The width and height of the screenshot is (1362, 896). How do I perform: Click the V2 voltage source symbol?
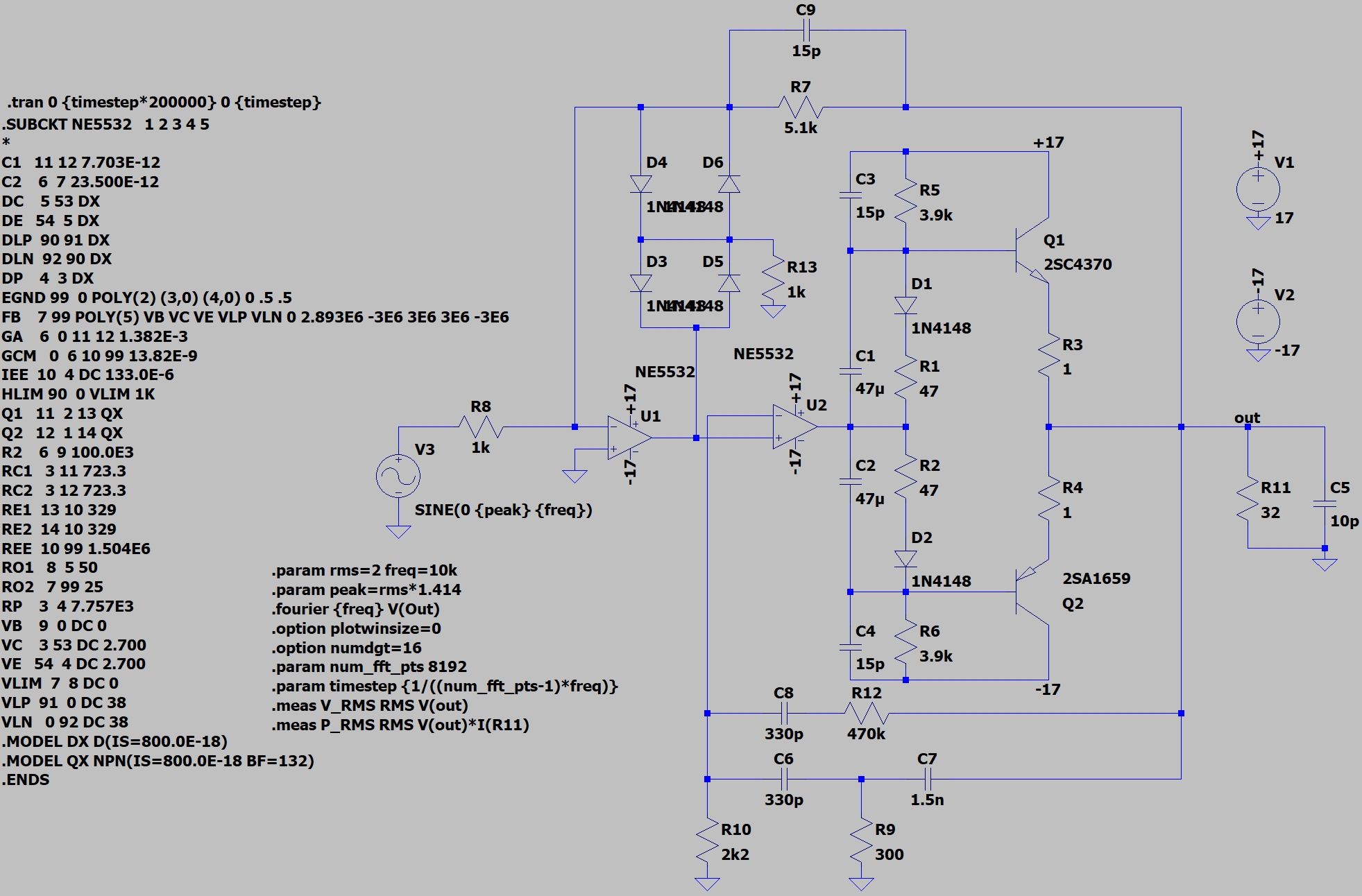(1258, 321)
